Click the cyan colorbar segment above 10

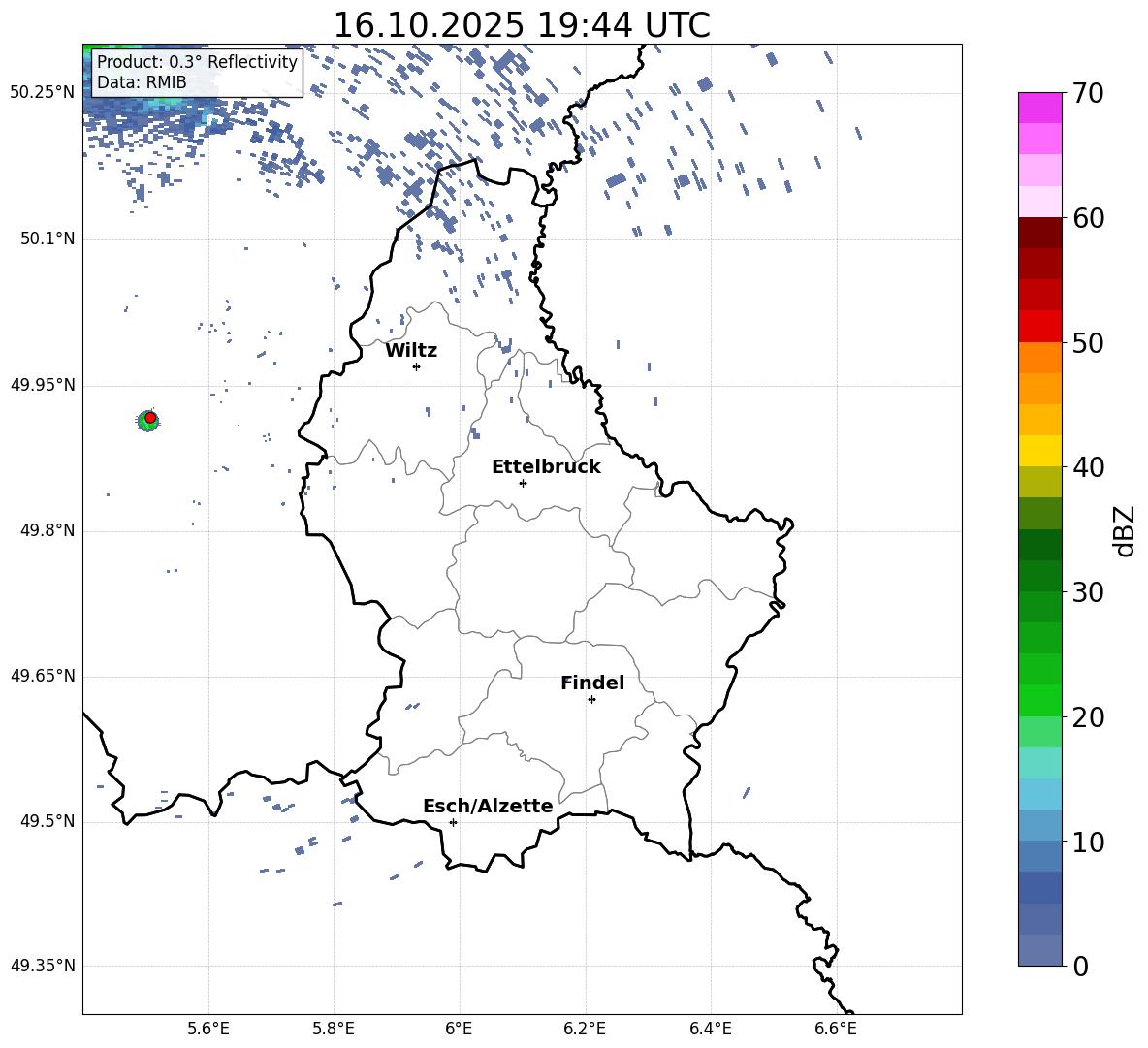(x=1039, y=825)
